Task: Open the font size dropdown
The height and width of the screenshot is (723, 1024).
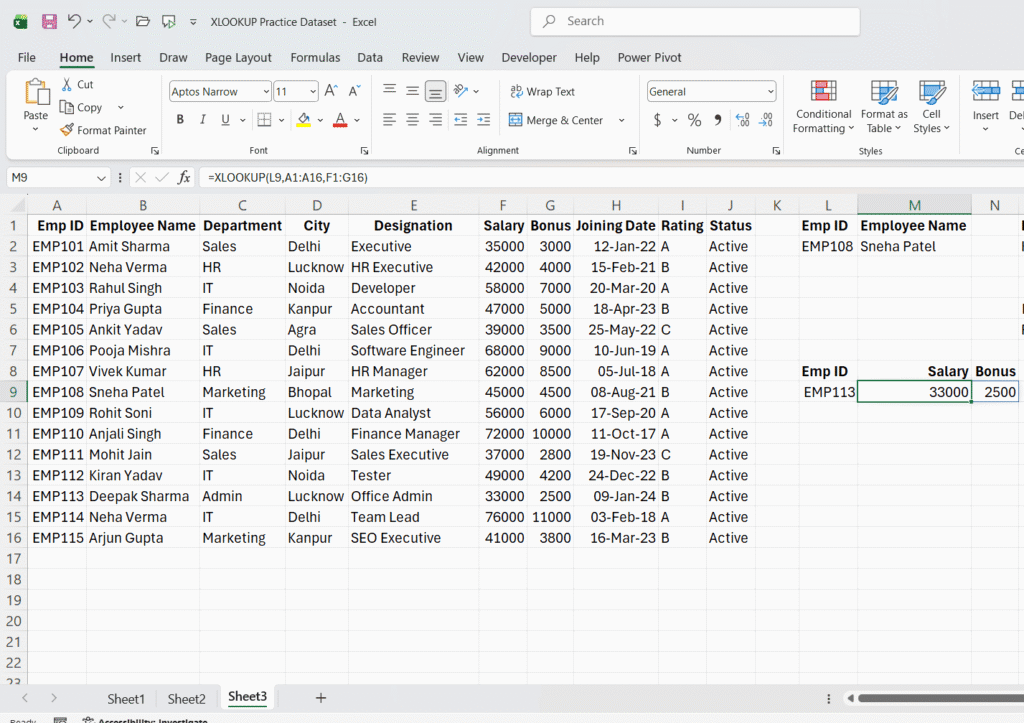Action: click(313, 91)
